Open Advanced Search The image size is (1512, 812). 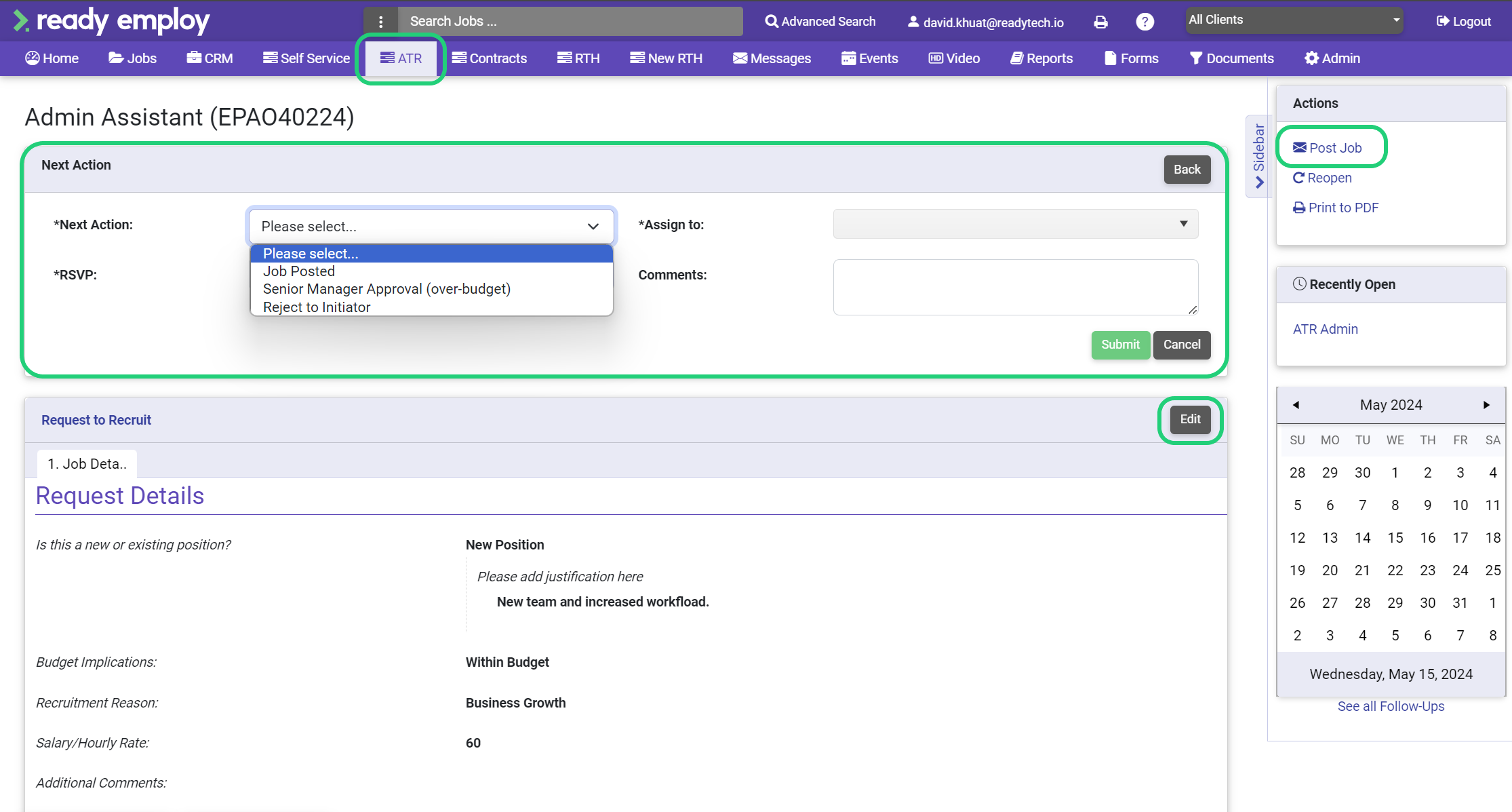pyautogui.click(x=820, y=22)
